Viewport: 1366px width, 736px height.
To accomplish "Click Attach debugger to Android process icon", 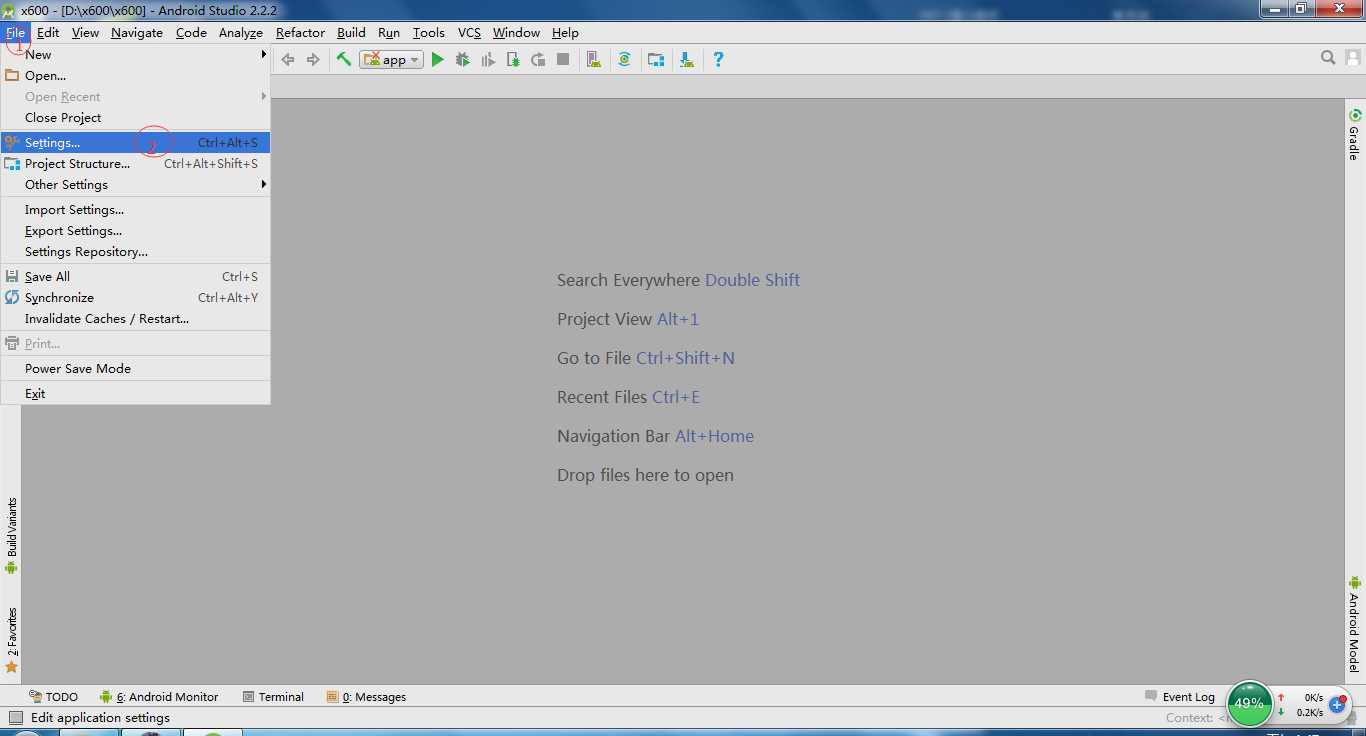I will [x=513, y=60].
